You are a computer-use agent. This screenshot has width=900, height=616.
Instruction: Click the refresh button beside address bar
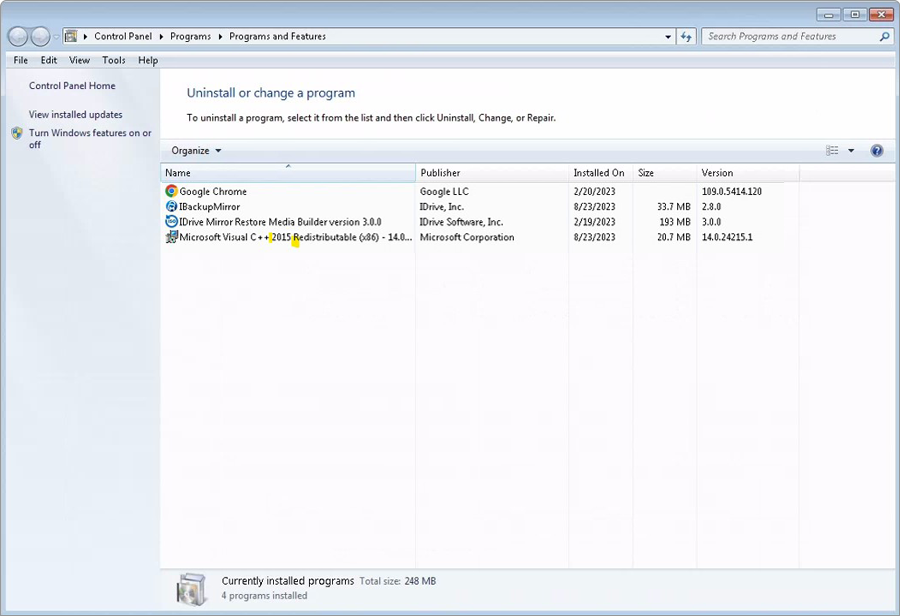click(x=686, y=36)
